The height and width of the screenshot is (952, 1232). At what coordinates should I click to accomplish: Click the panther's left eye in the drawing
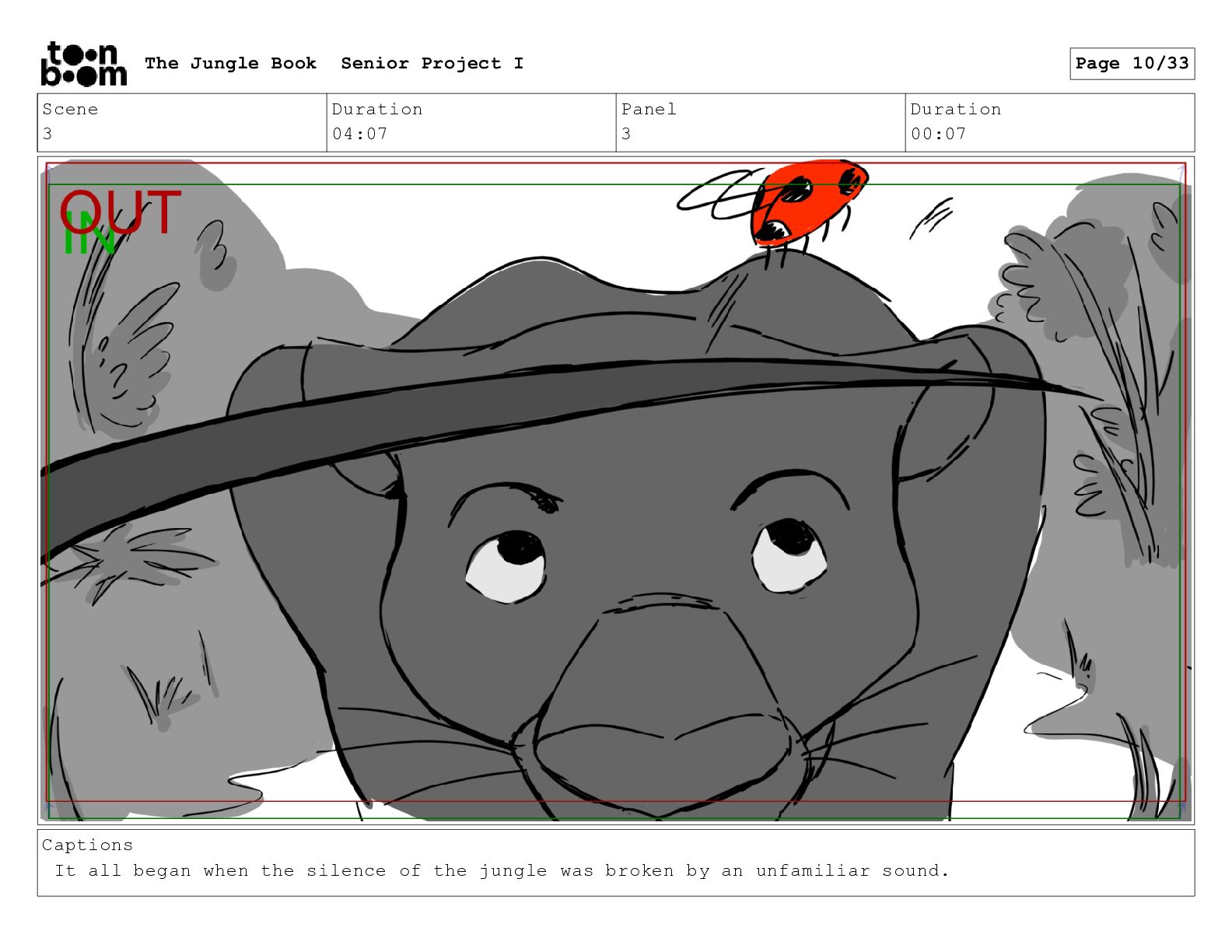pyautogui.click(x=506, y=565)
